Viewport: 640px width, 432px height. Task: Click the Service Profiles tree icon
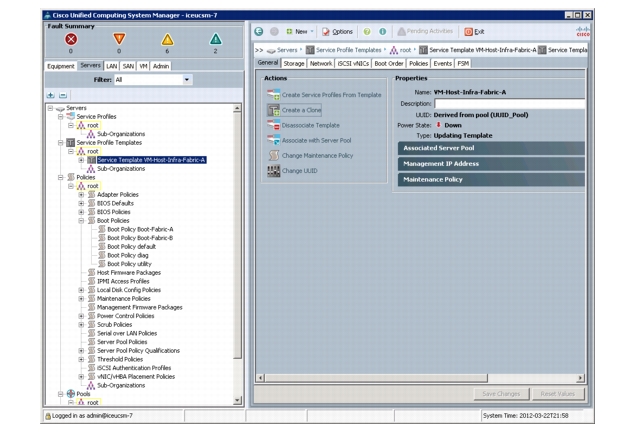click(71, 116)
